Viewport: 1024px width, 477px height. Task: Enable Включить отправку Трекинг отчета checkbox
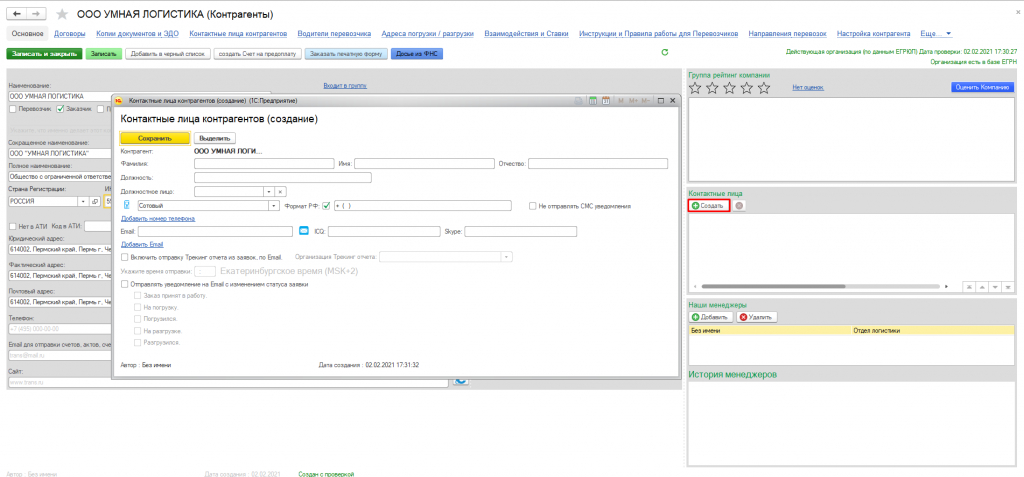pyautogui.click(x=125, y=257)
